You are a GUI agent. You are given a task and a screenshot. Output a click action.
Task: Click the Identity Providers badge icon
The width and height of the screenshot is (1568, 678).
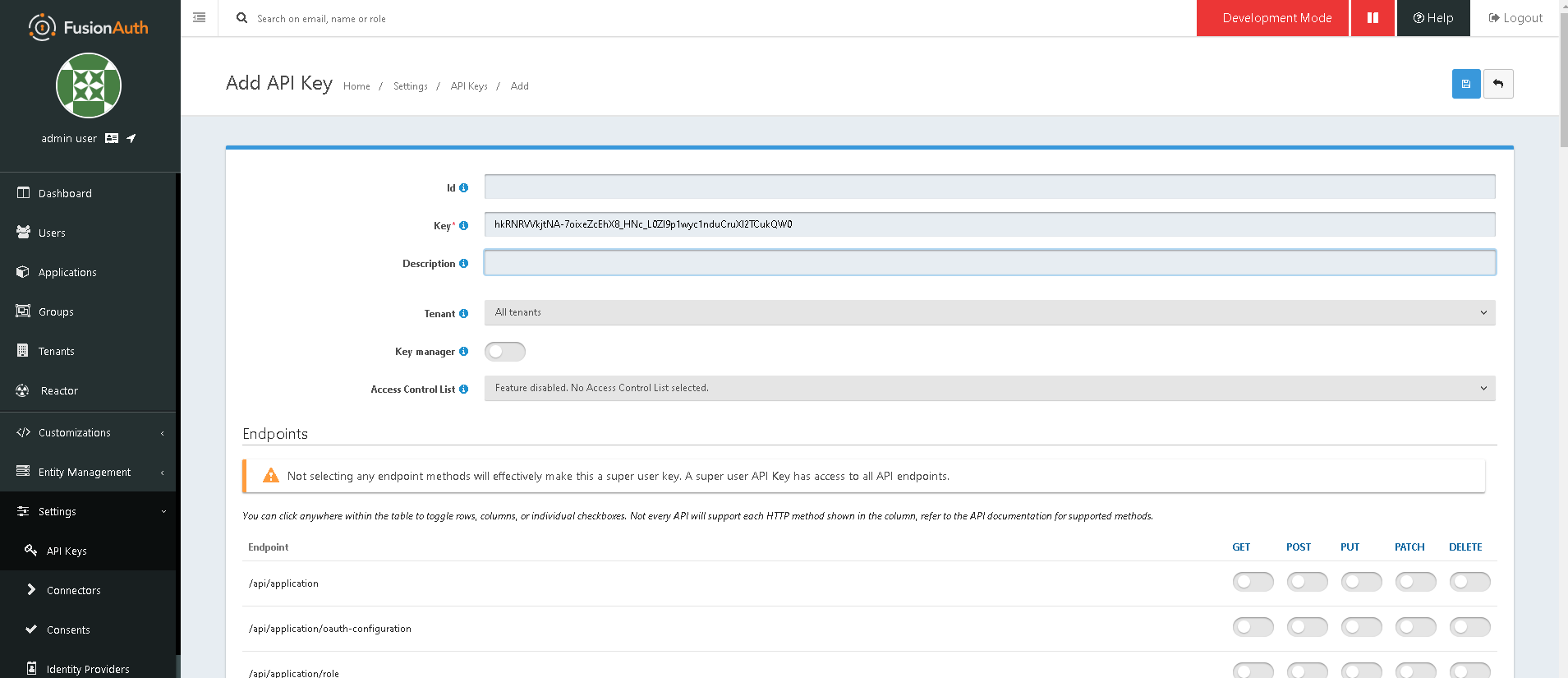pos(31,668)
